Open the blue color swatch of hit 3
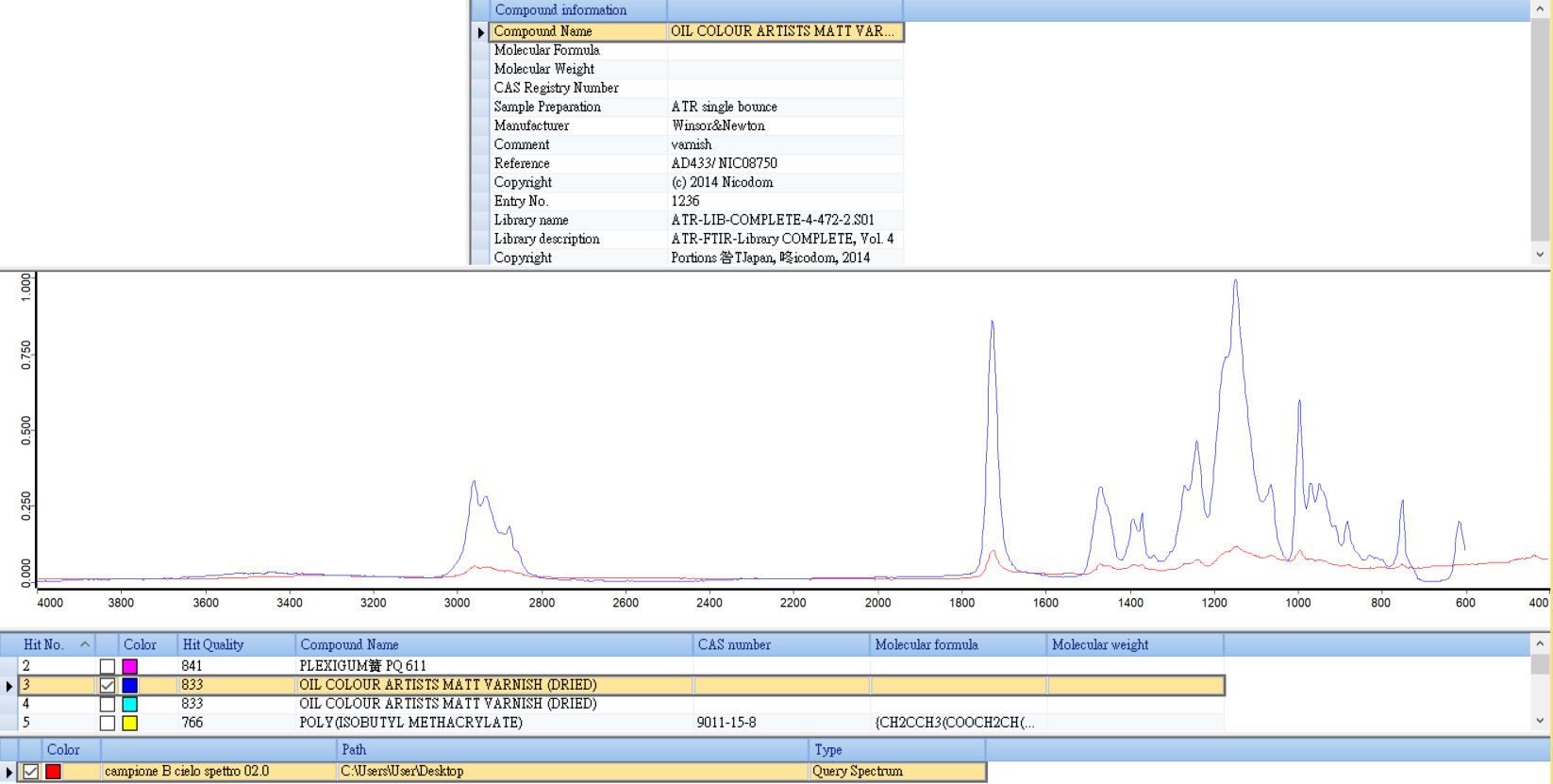 tap(130, 685)
